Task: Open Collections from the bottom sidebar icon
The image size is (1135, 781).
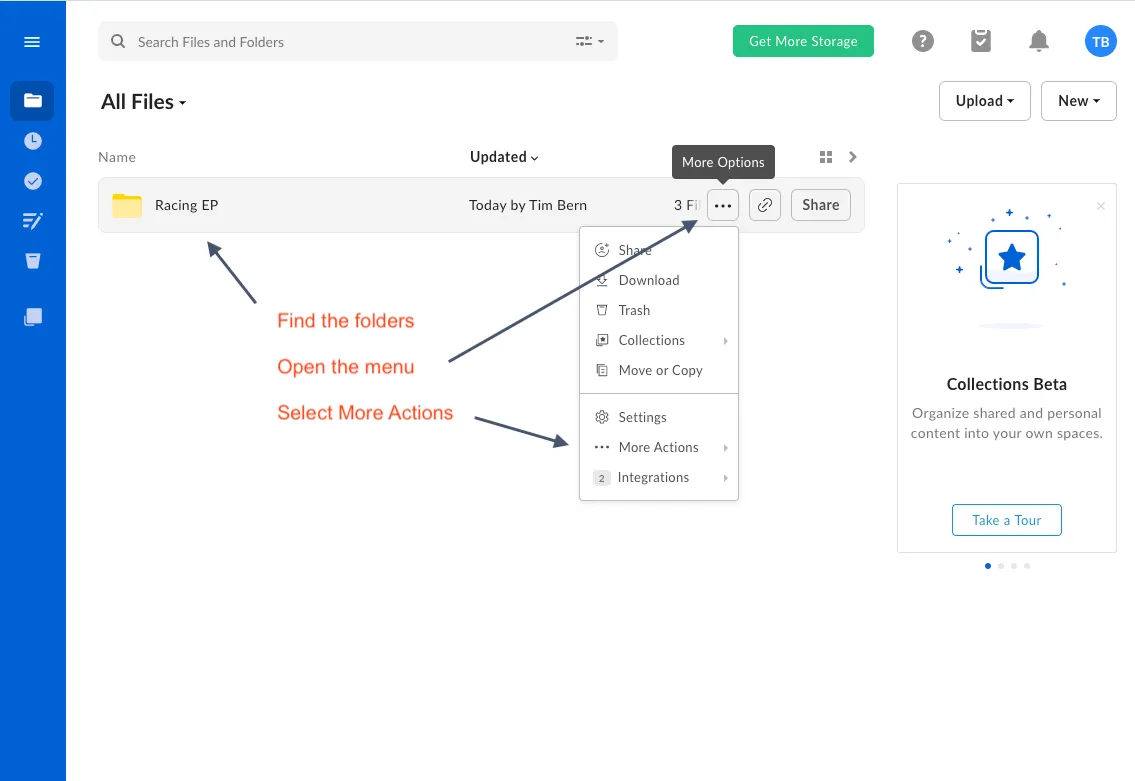Action: (33, 317)
